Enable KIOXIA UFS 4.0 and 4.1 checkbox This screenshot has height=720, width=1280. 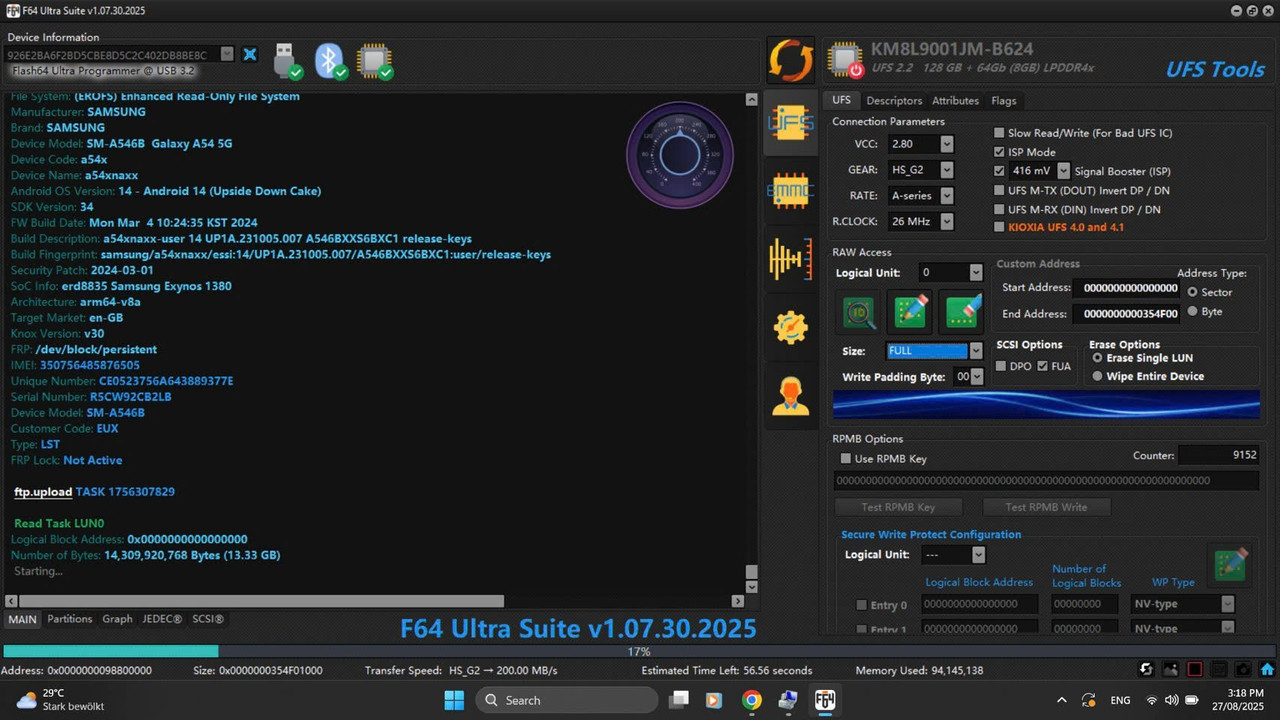pyautogui.click(x=999, y=227)
